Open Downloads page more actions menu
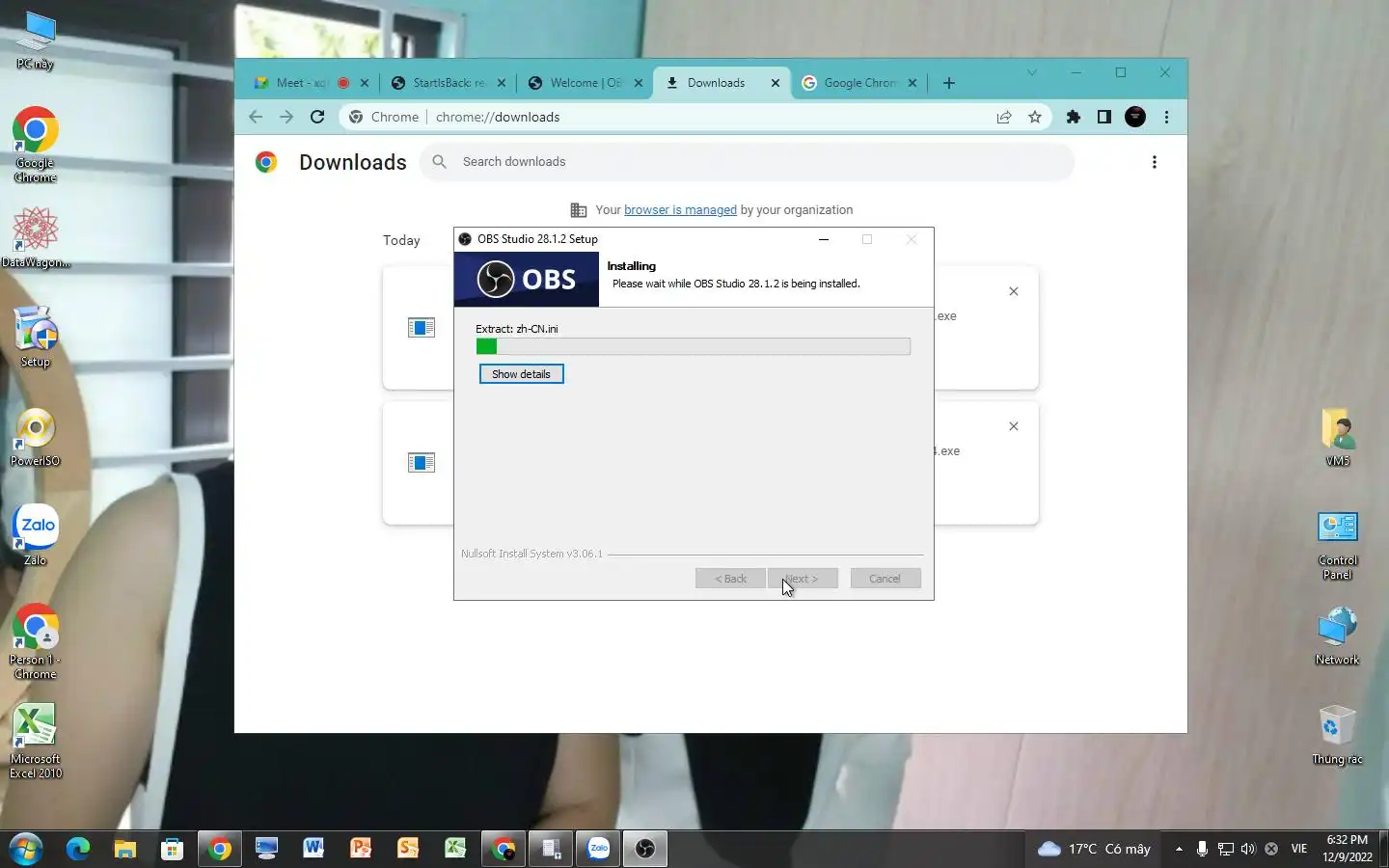 1155,162
